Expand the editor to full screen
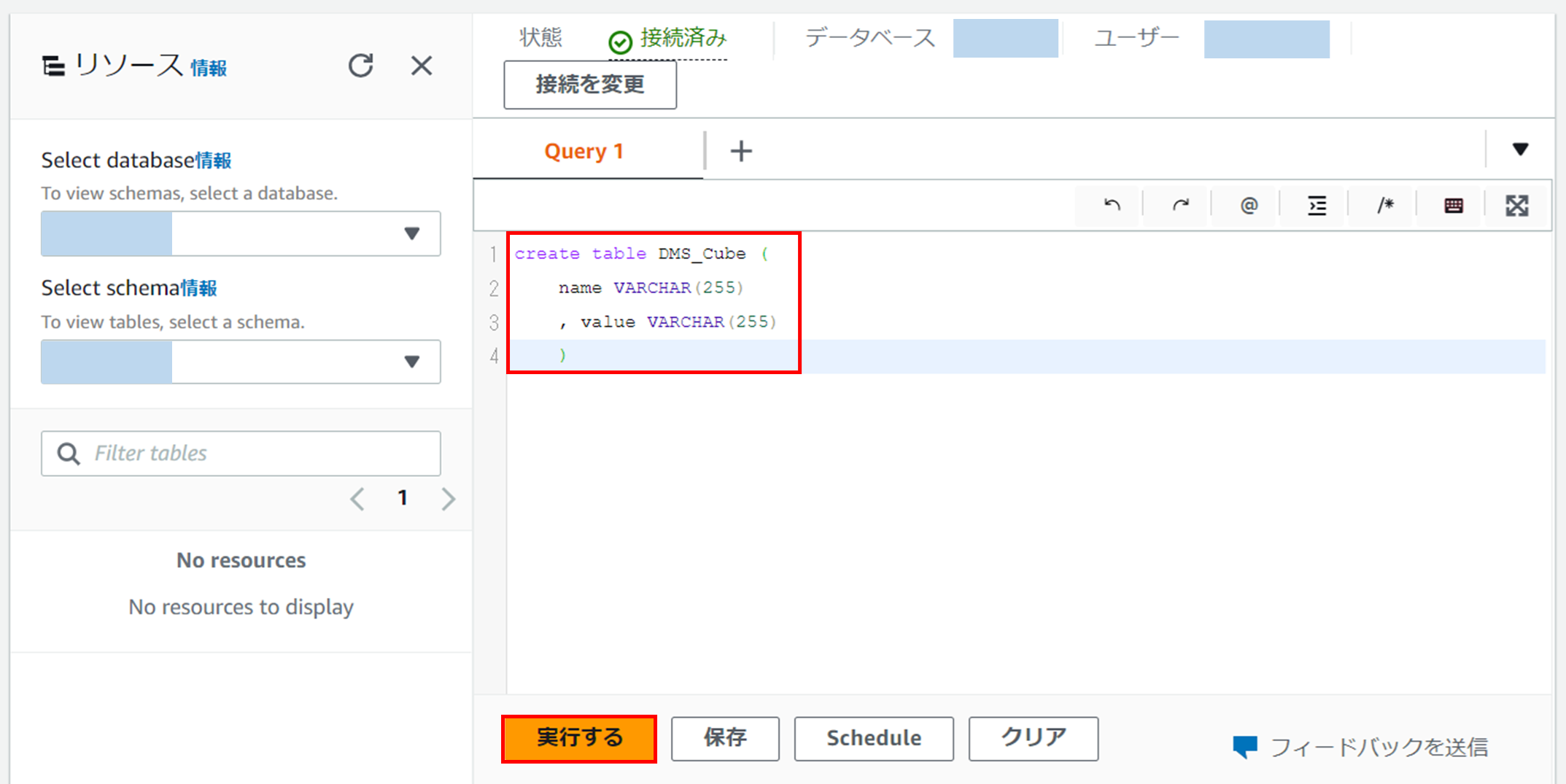 click(1517, 206)
